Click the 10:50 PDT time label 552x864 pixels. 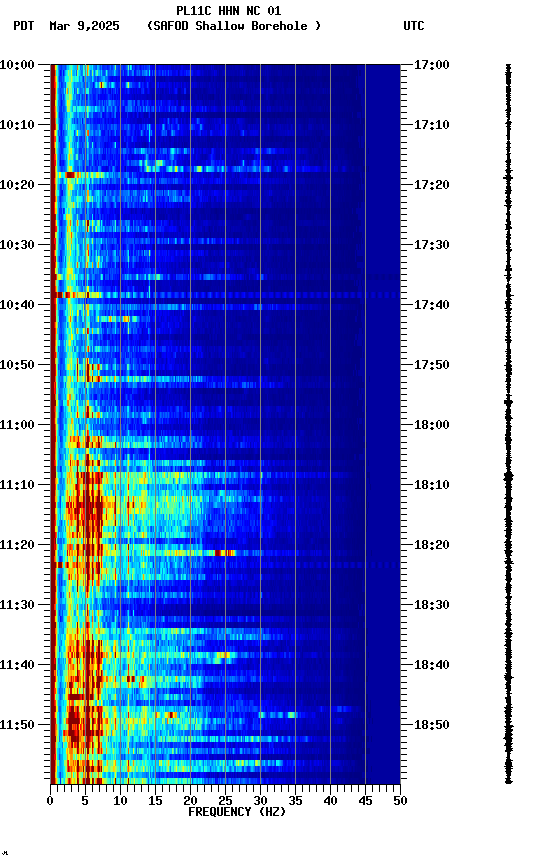(x=17, y=365)
